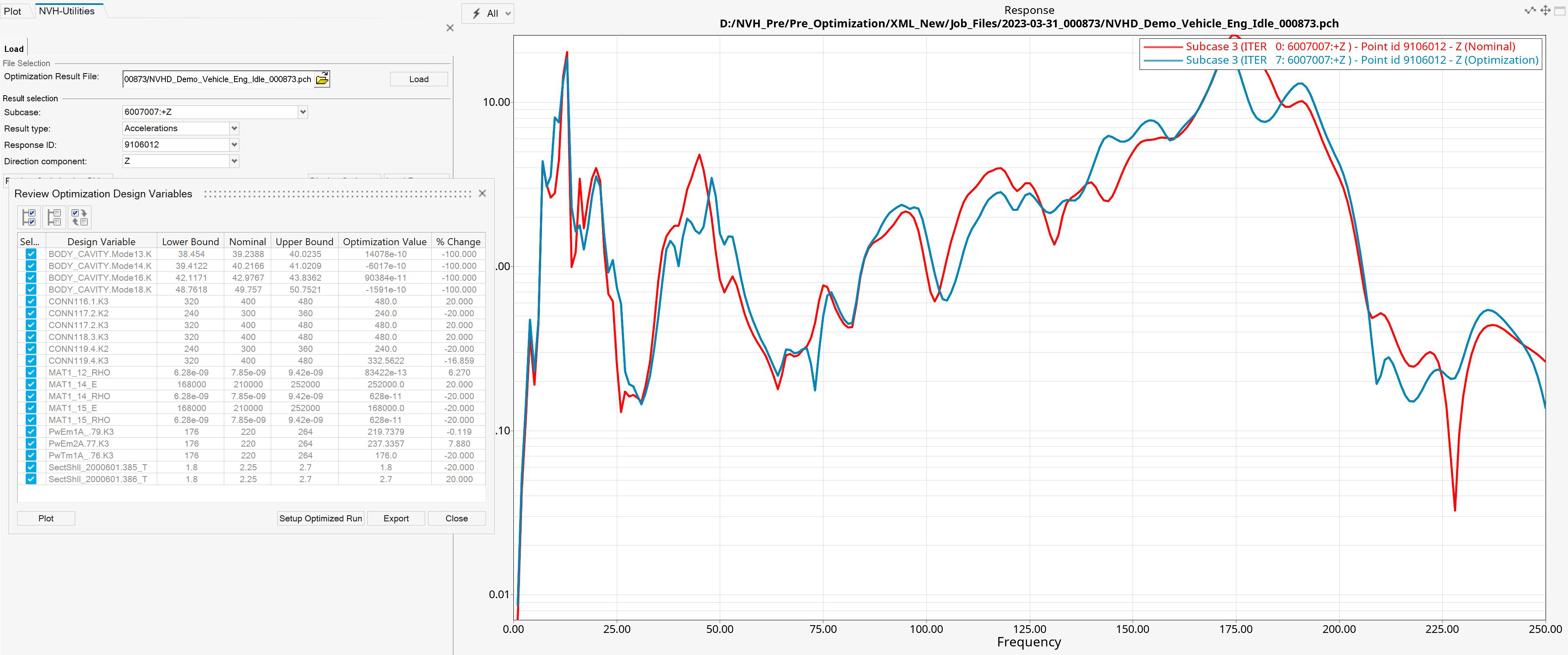
Task: Click the four-arrow pan icon above plot
Action: tap(1545, 10)
